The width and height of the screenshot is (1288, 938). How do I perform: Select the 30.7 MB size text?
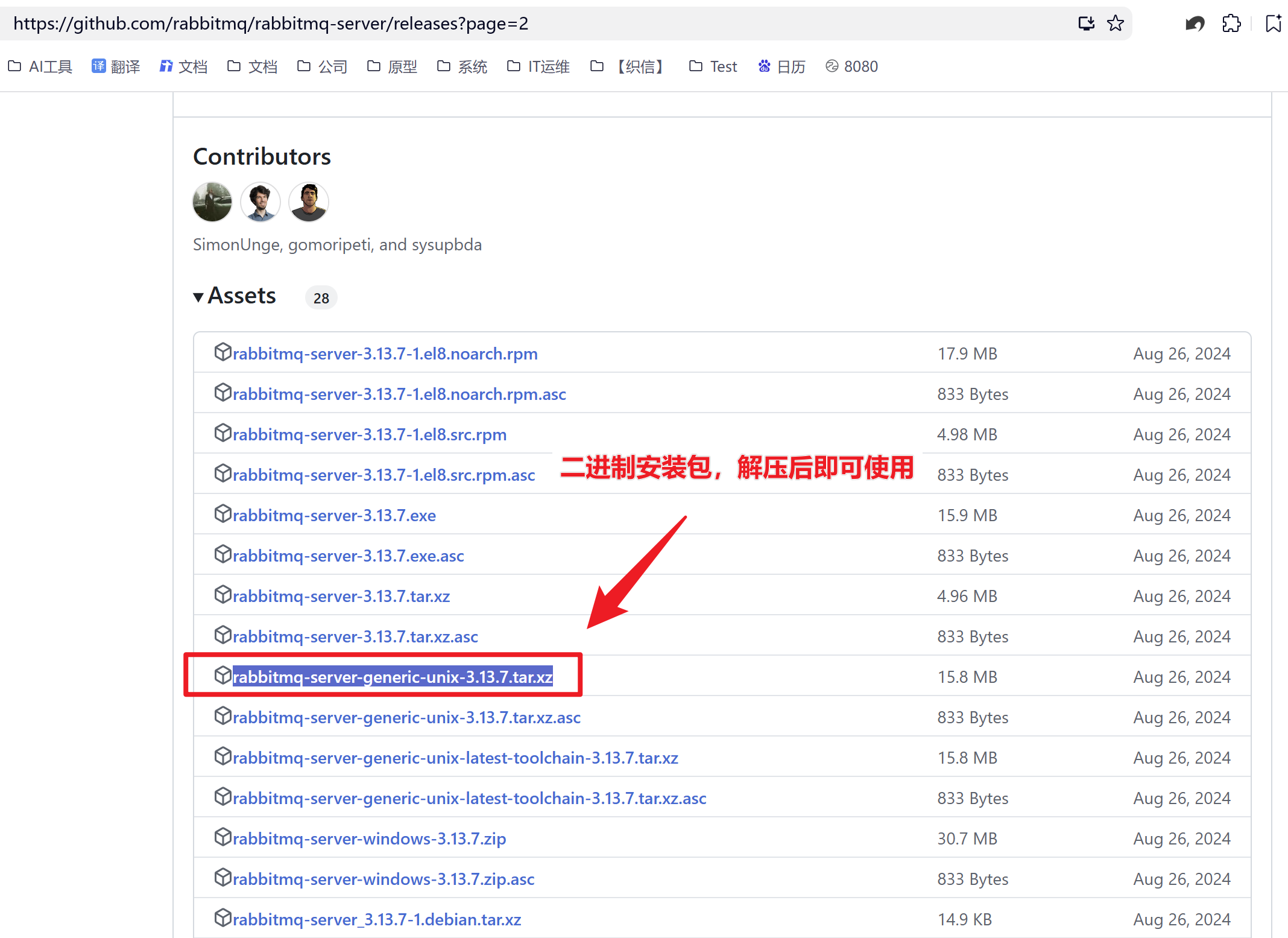(967, 838)
